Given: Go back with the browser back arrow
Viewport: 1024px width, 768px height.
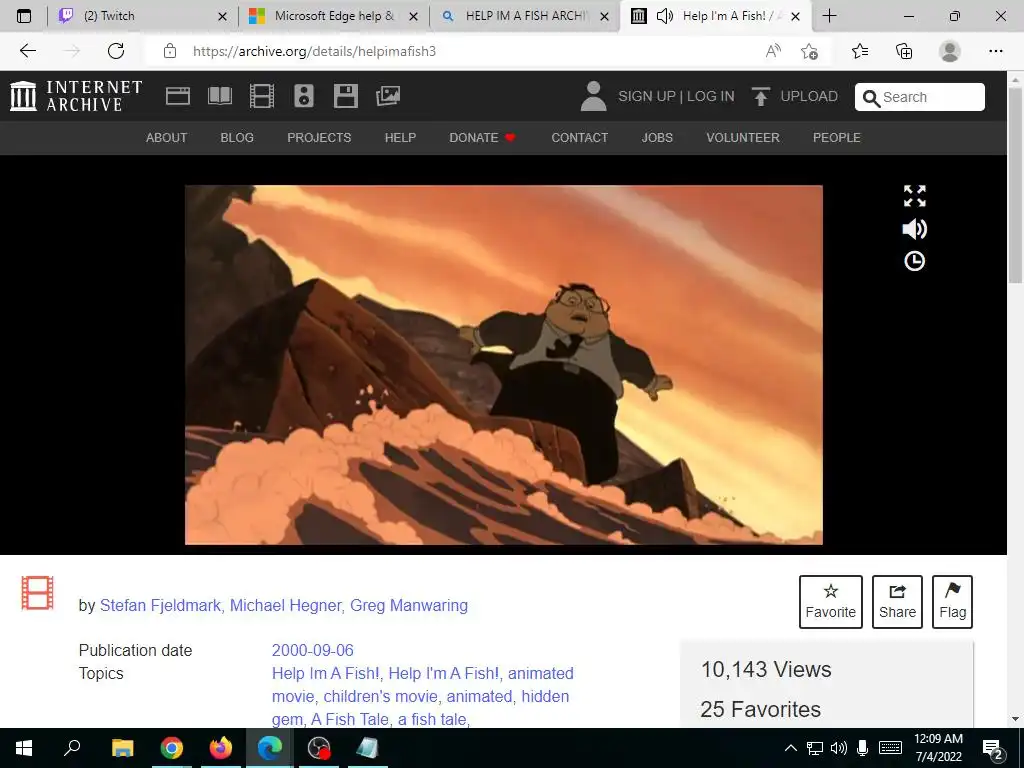Looking at the screenshot, I should pyautogui.click(x=27, y=51).
